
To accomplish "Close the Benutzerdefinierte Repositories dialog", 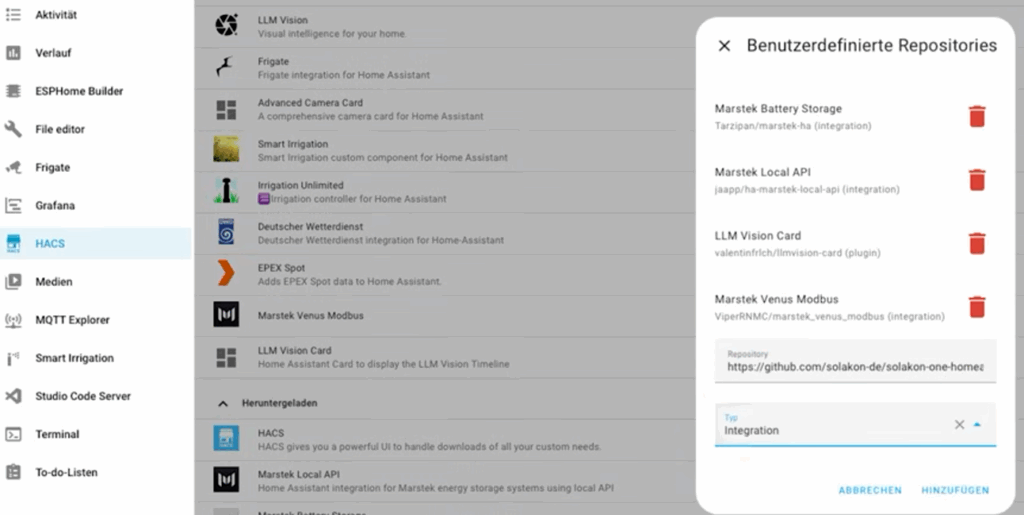I will tap(725, 46).
